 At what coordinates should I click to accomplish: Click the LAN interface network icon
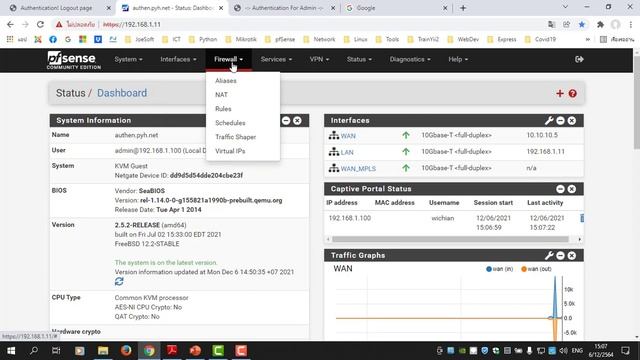tap(333, 152)
